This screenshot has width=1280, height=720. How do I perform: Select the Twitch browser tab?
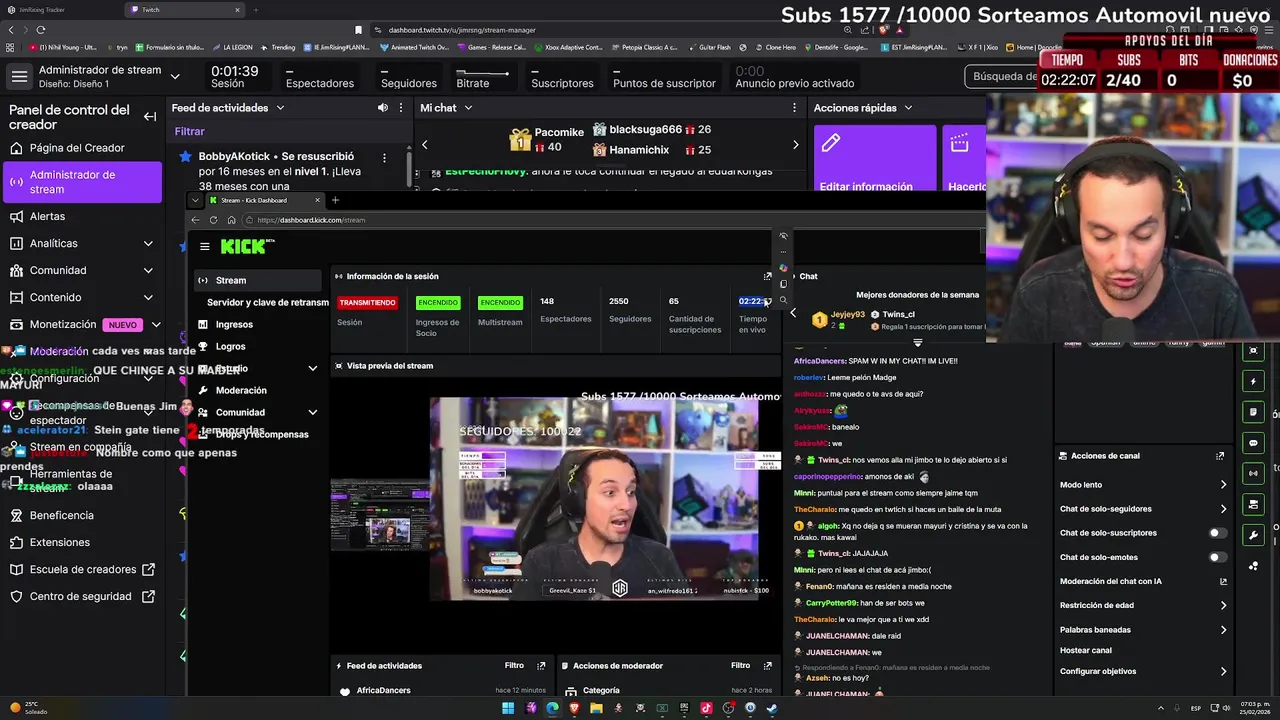pyautogui.click(x=185, y=10)
